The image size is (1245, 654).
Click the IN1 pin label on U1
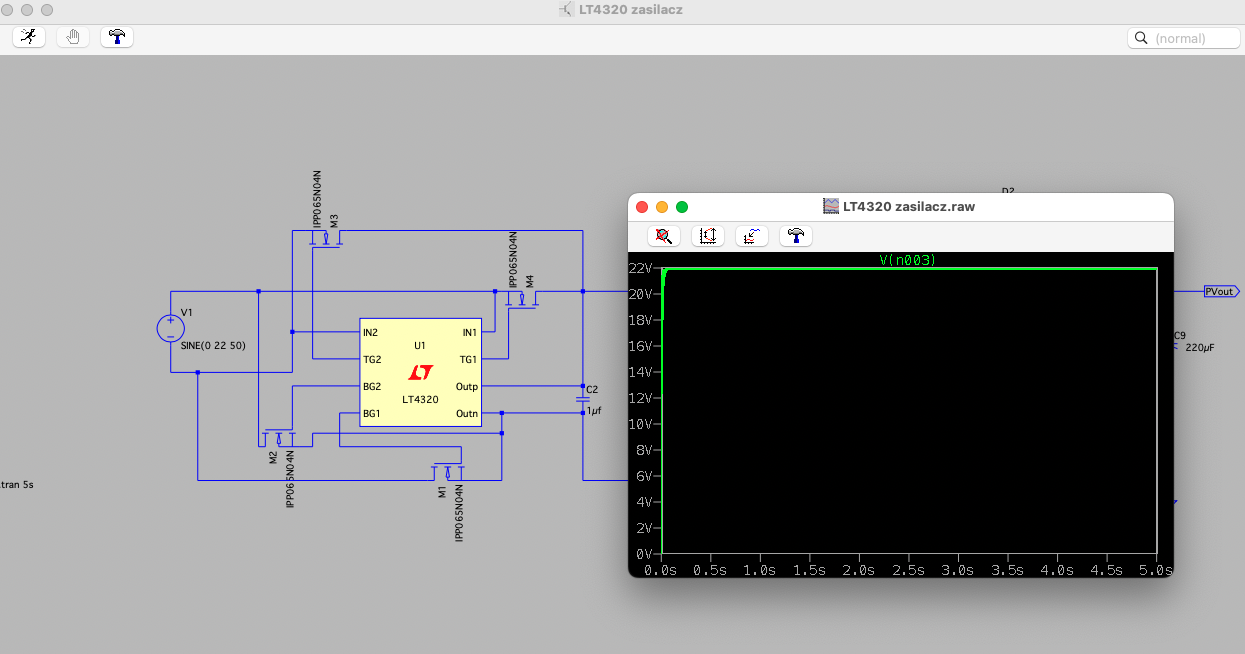click(470, 332)
